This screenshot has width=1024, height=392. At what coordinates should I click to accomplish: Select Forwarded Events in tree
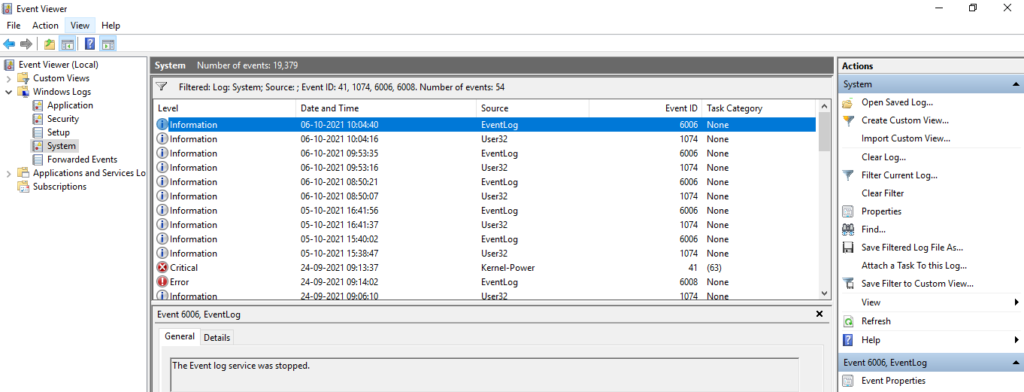pyautogui.click(x=82, y=159)
